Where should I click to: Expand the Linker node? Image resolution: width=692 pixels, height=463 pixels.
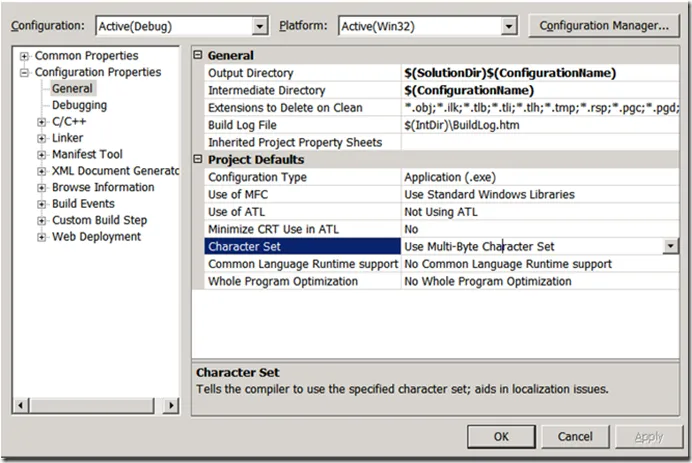42,138
